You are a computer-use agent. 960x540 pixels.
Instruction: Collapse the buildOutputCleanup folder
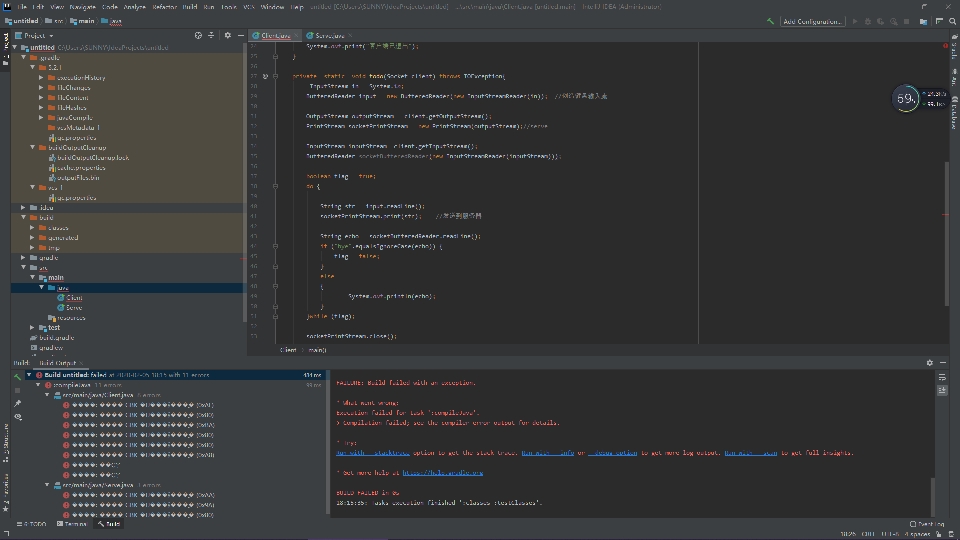(x=33, y=147)
